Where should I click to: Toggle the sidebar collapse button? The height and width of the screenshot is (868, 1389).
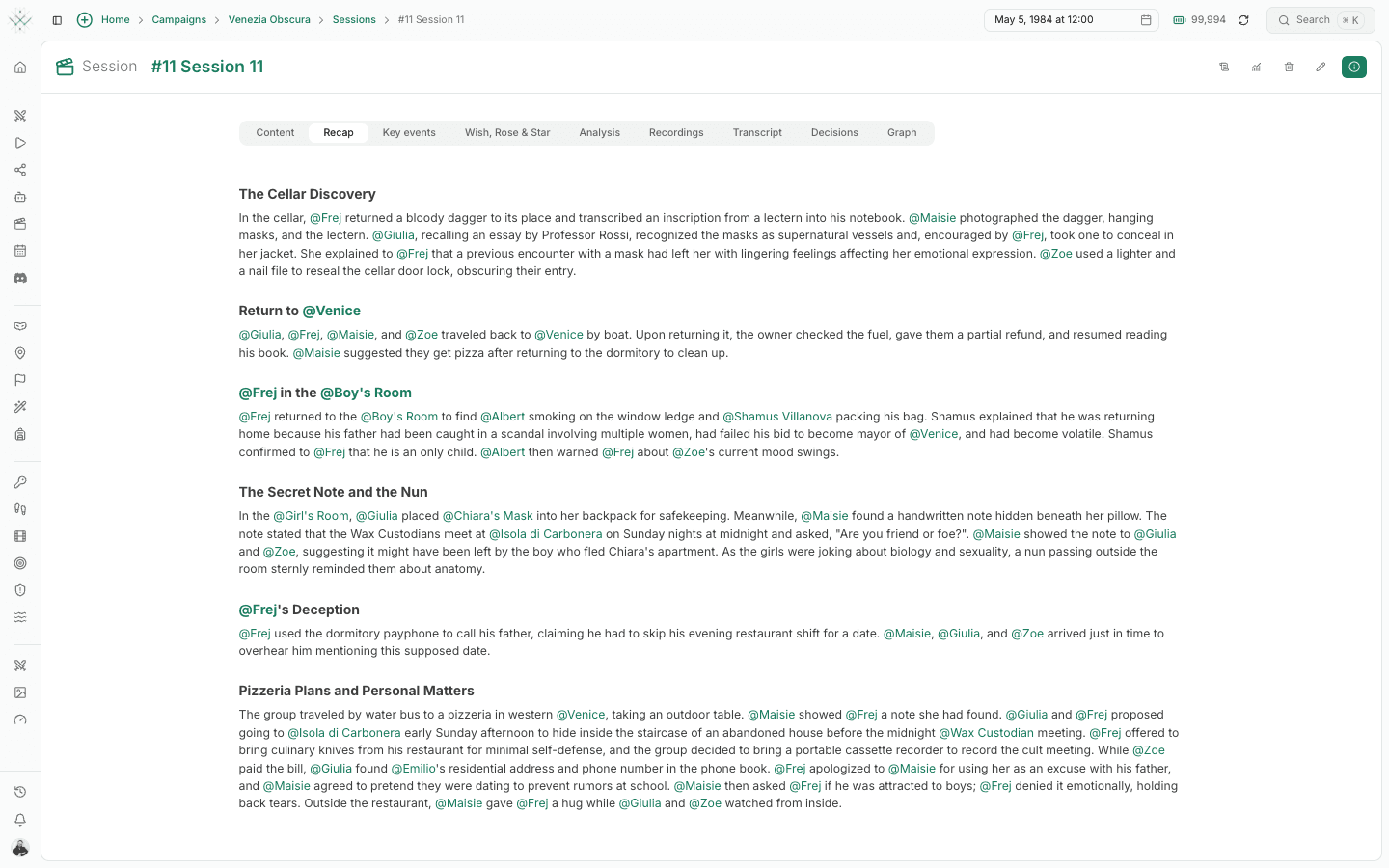57,20
